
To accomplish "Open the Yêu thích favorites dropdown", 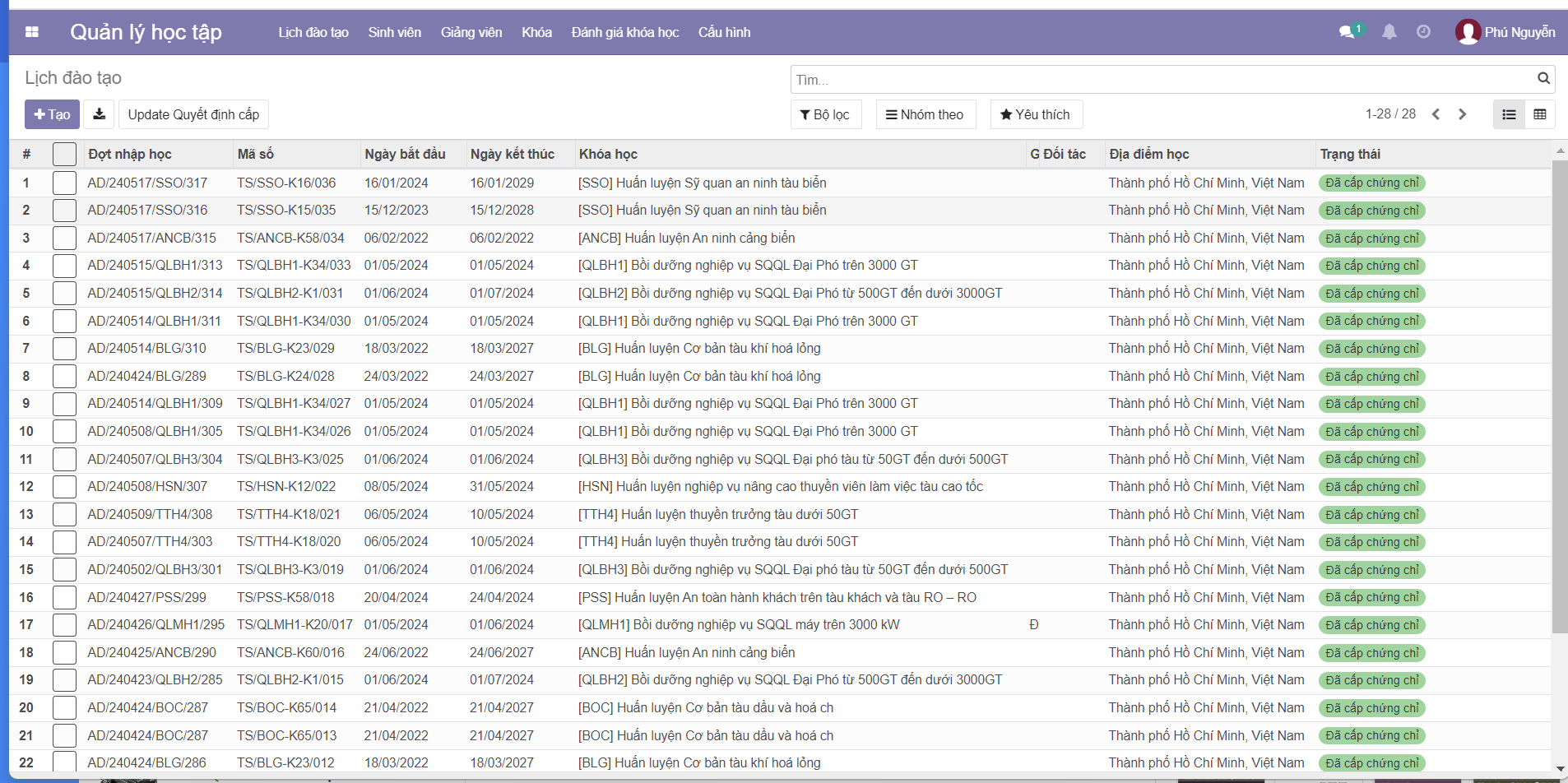I will pos(1035,114).
